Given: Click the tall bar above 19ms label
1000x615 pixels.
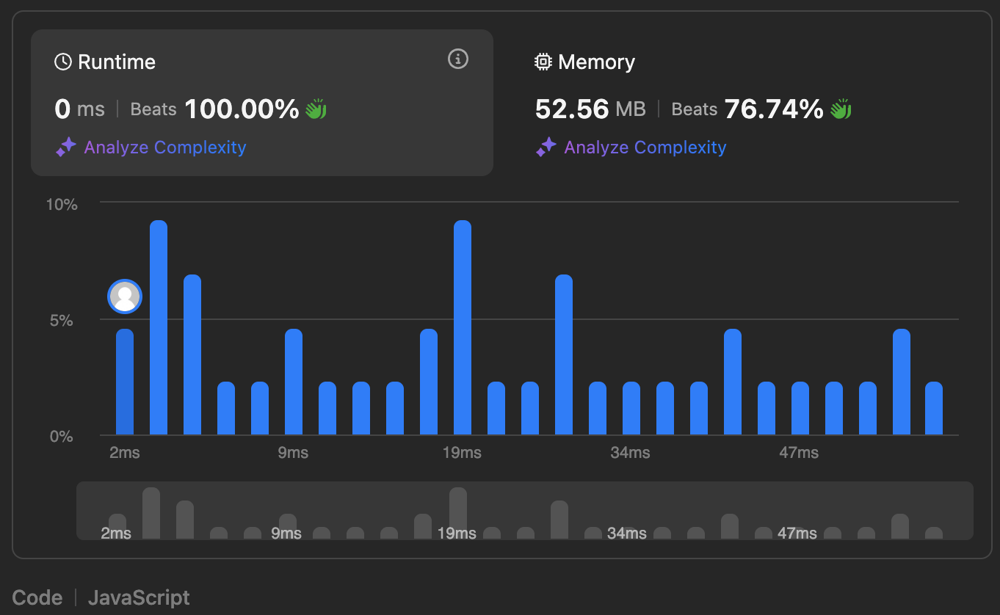Looking at the screenshot, I should coord(462,330).
